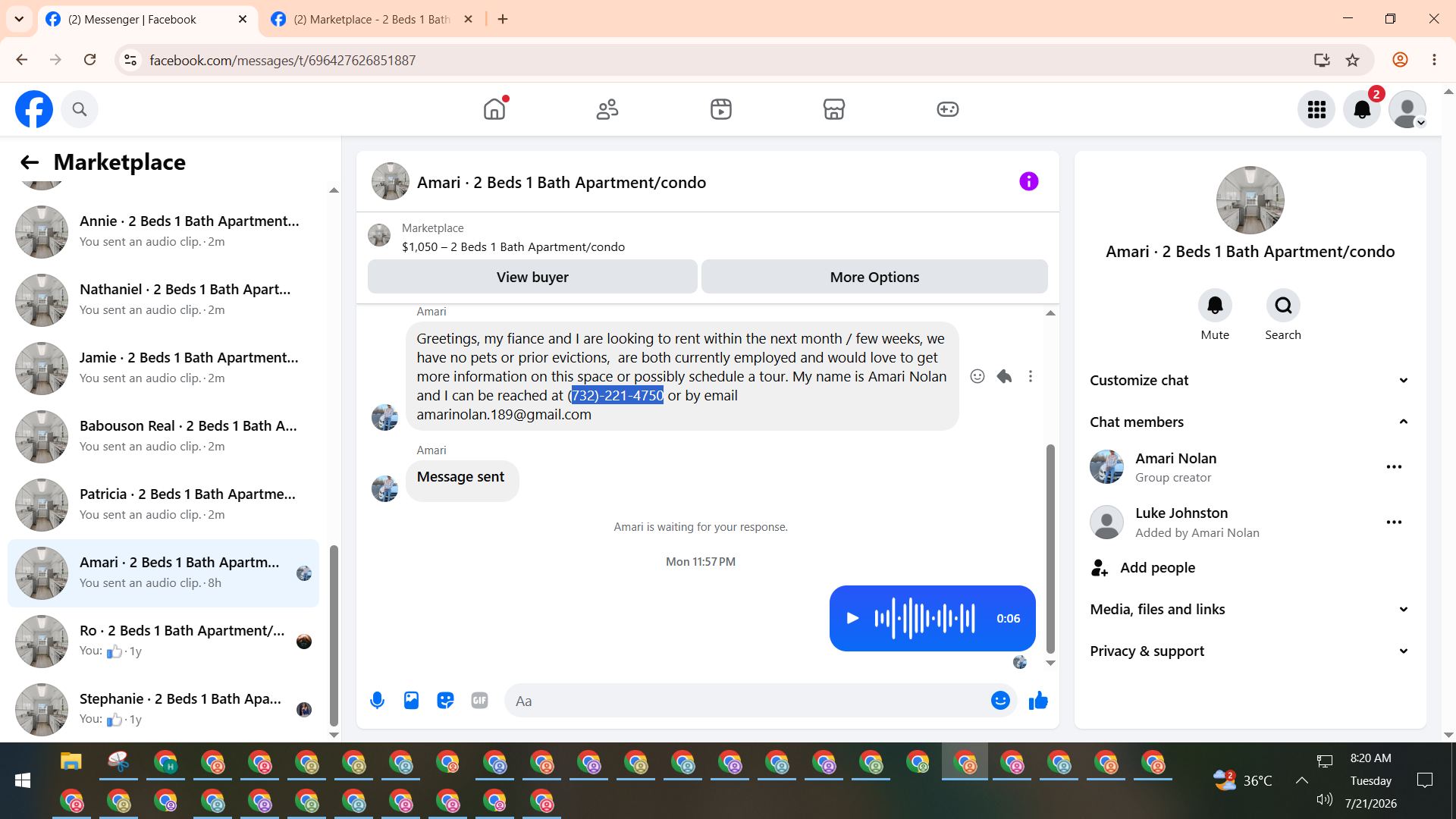1456x819 pixels.
Task: Open the emoji picker in message box
Action: (x=1000, y=701)
